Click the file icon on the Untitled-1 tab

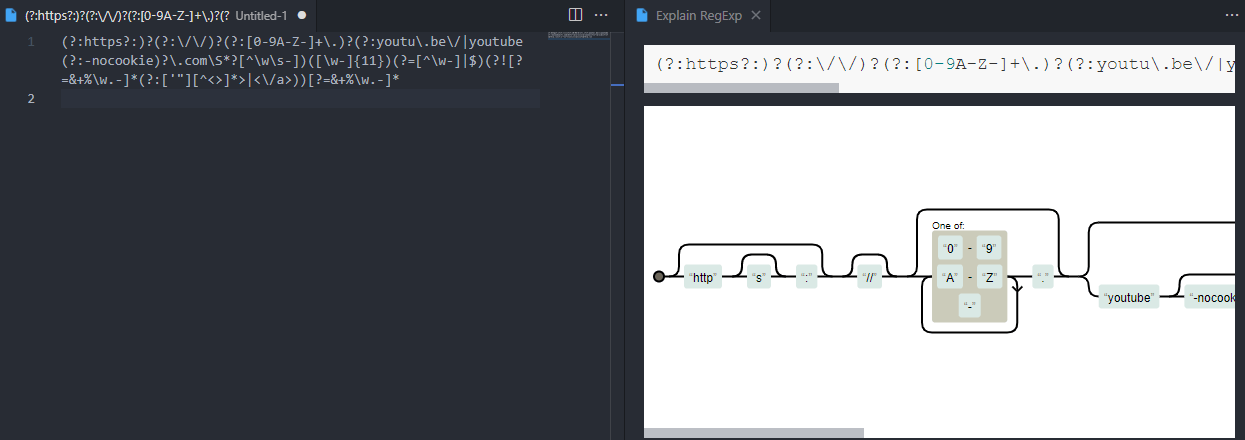(11, 16)
